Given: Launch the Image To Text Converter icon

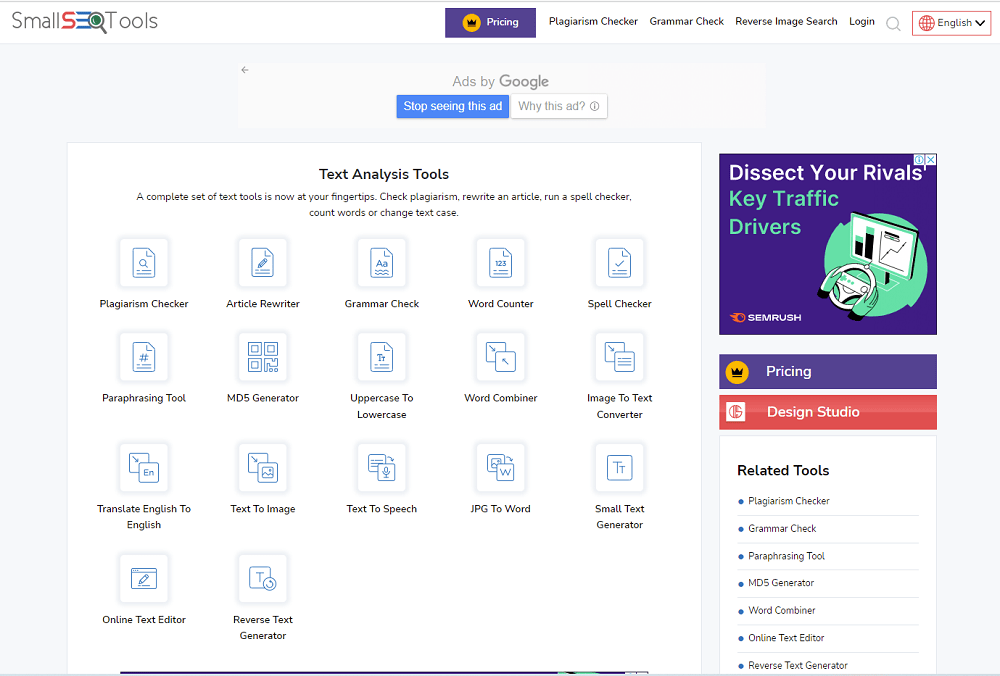Looking at the screenshot, I should [x=619, y=357].
